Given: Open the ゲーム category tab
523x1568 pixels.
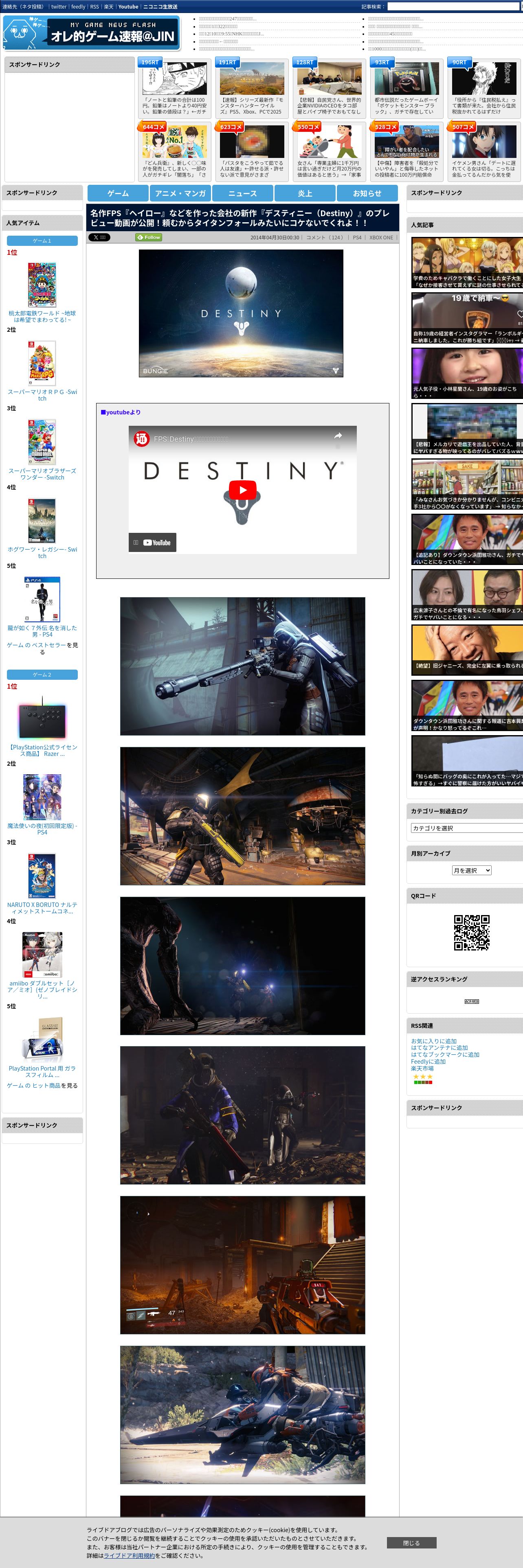Looking at the screenshot, I should pyautogui.click(x=118, y=193).
